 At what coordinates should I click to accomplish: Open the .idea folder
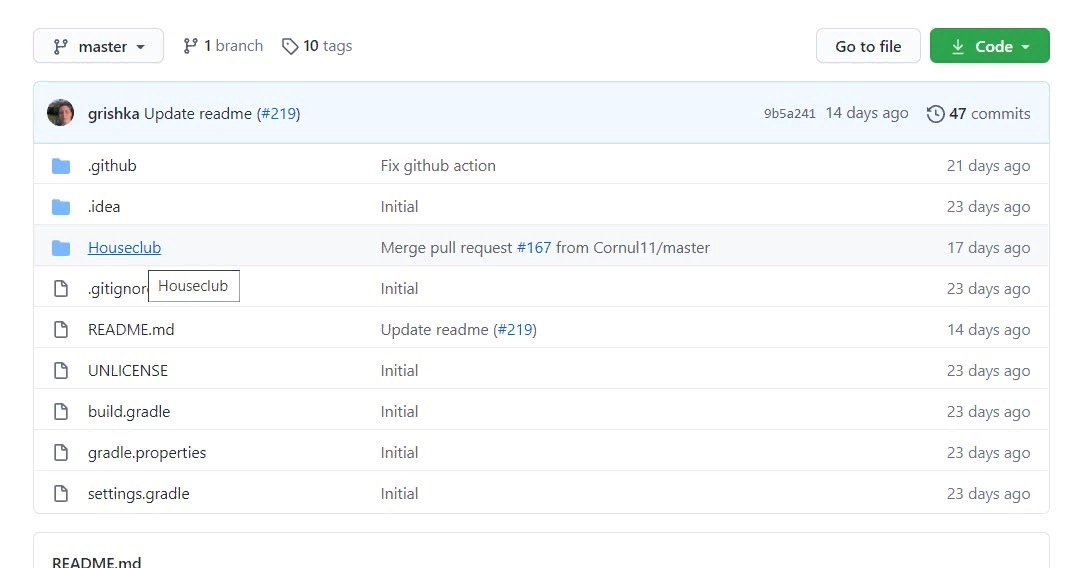point(104,207)
